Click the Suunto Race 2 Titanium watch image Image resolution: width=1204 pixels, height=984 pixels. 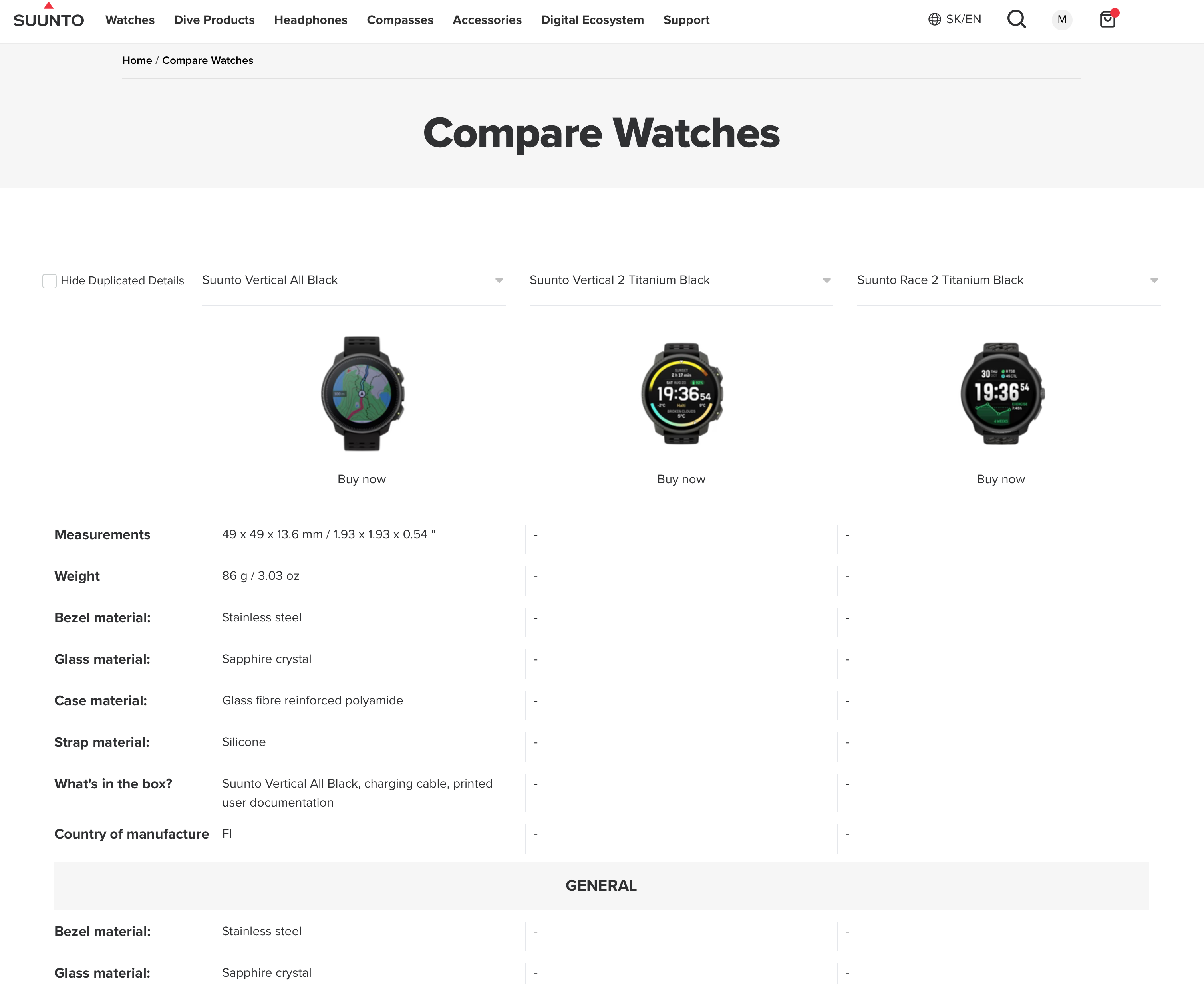click(1001, 393)
